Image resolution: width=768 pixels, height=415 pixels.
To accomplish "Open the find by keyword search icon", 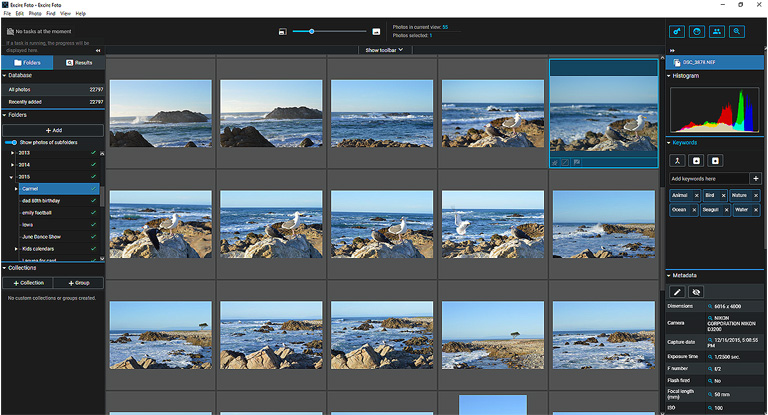I will tap(677, 32).
